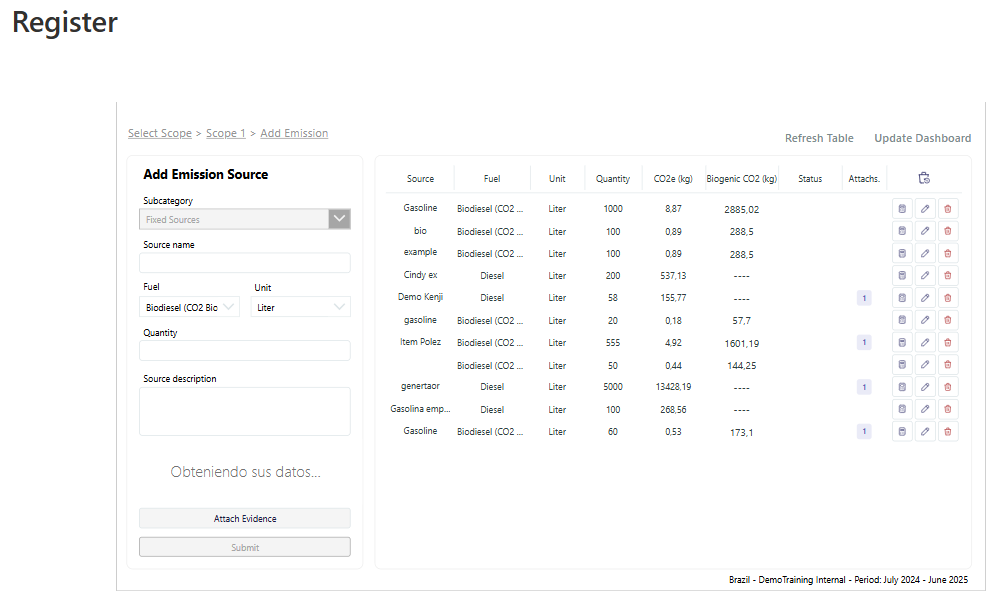
Task: Click the Add Emission breadcrumb
Action: point(294,133)
